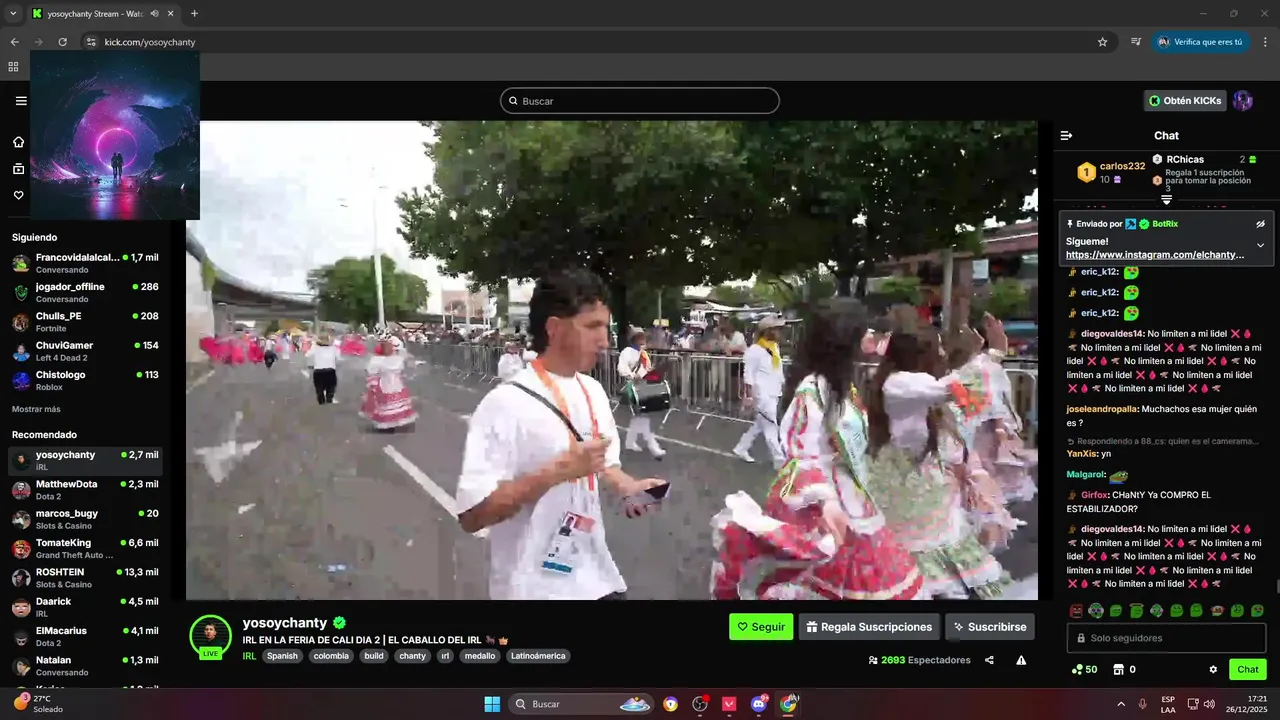This screenshot has height=720, width=1280.
Task: Open Francovidalalcal channel in Siguiendo
Action: (x=85, y=263)
